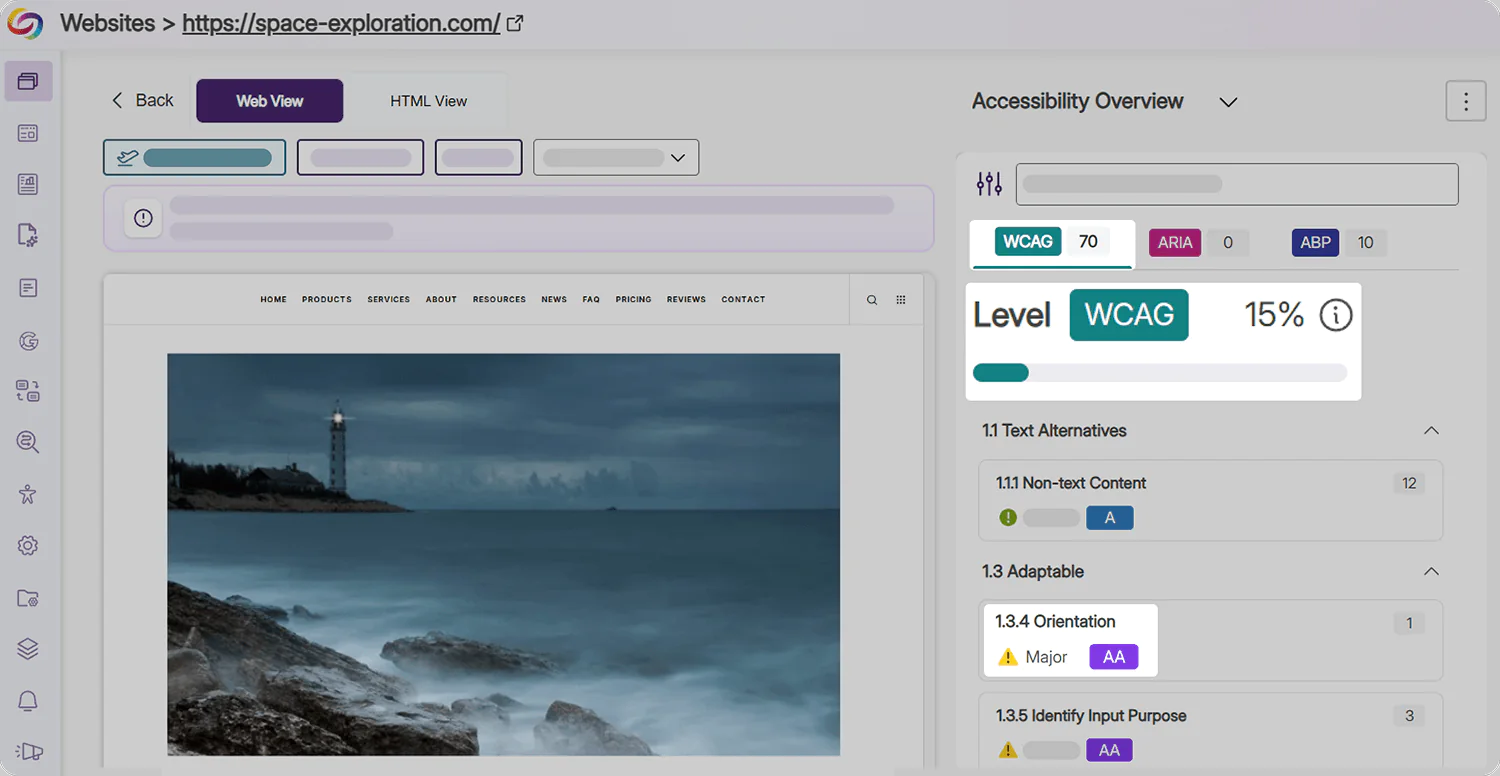Click HOME in the website preview menu
The width and height of the screenshot is (1500, 776).
pos(274,300)
